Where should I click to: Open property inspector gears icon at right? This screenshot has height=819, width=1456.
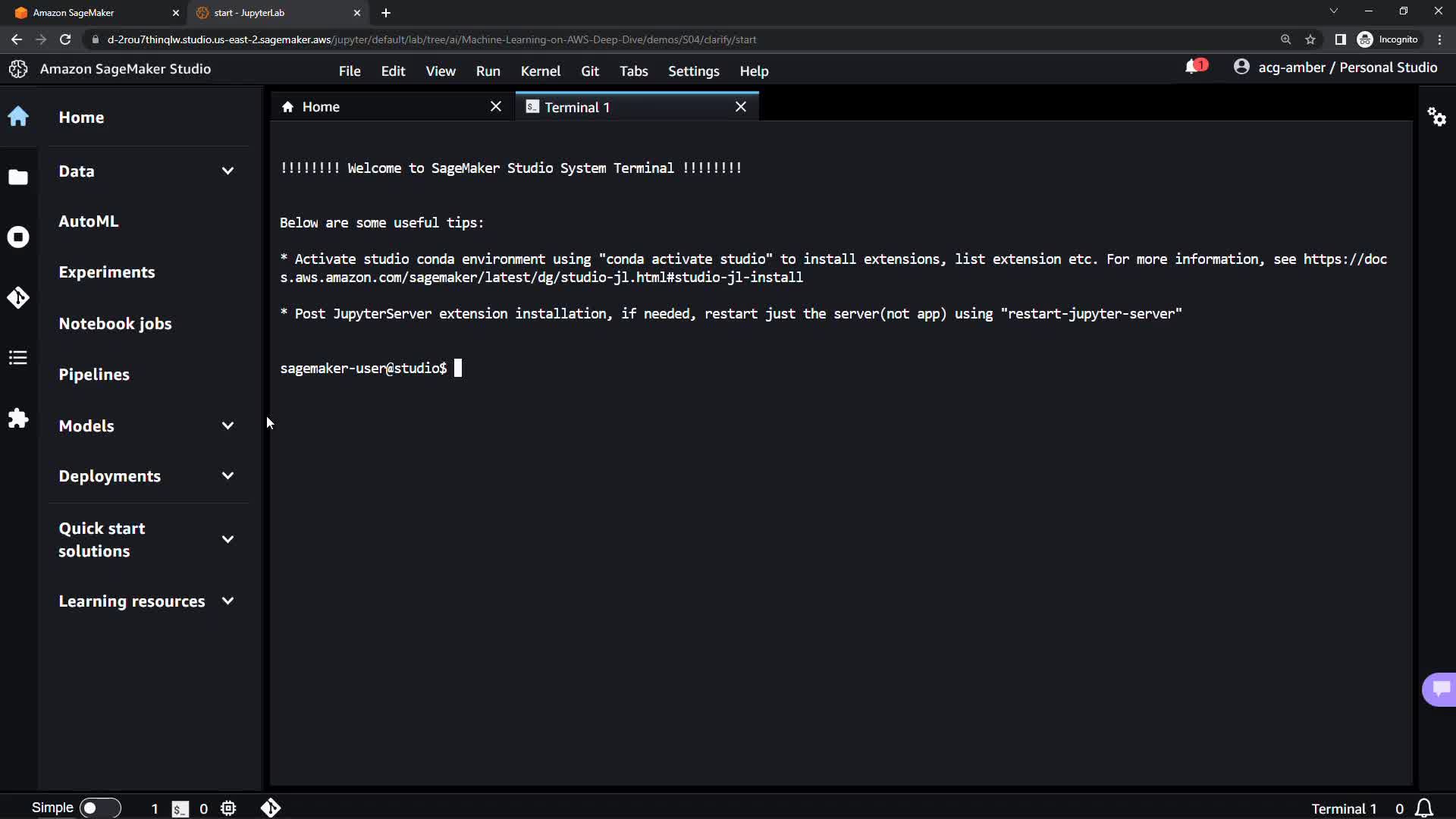(1436, 117)
